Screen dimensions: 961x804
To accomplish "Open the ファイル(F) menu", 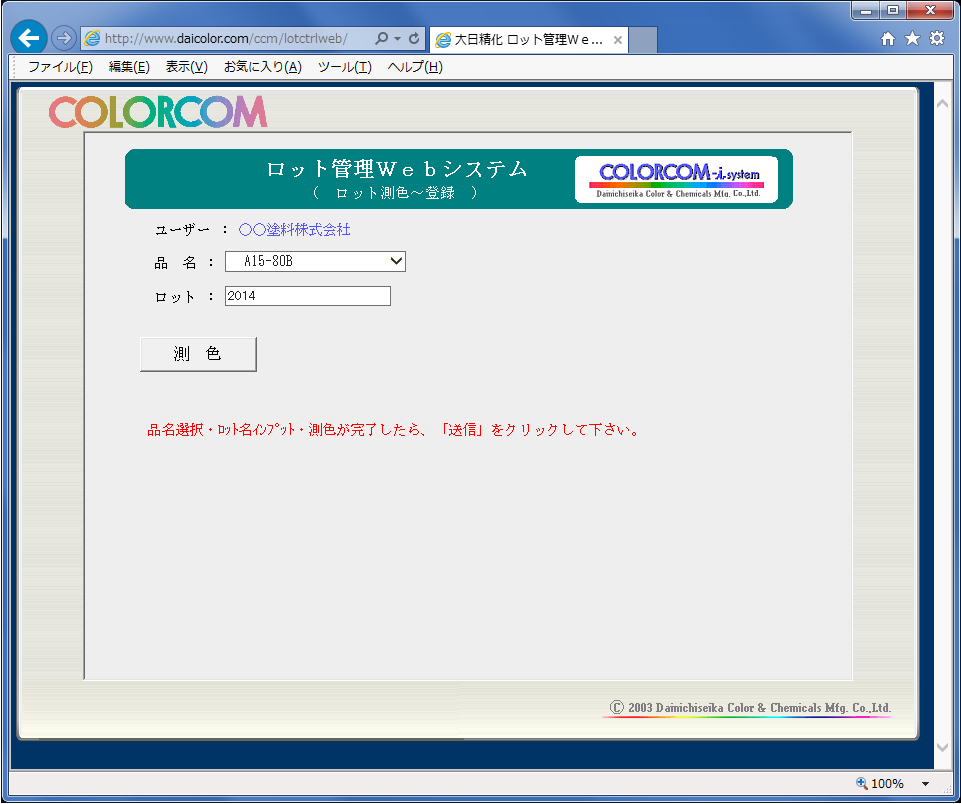I will click(60, 67).
